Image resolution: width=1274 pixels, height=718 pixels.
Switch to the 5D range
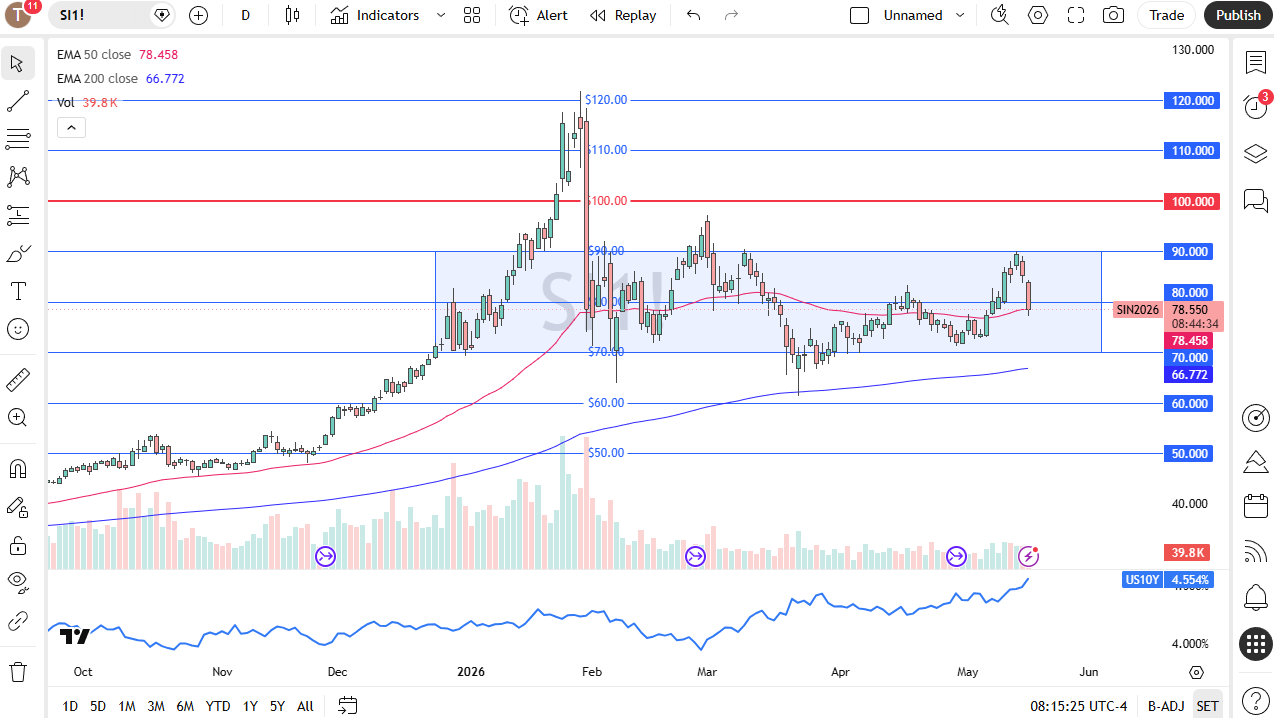click(x=98, y=706)
